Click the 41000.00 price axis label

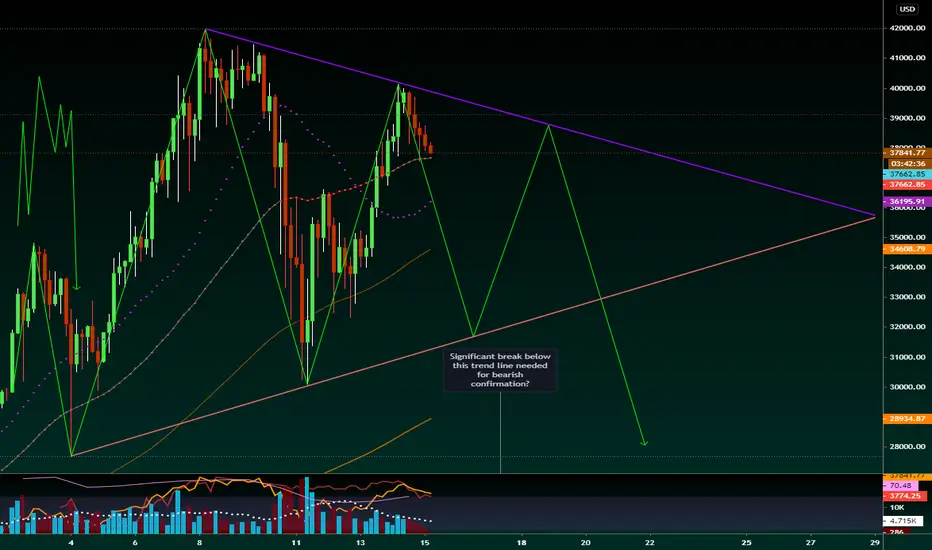coord(907,58)
